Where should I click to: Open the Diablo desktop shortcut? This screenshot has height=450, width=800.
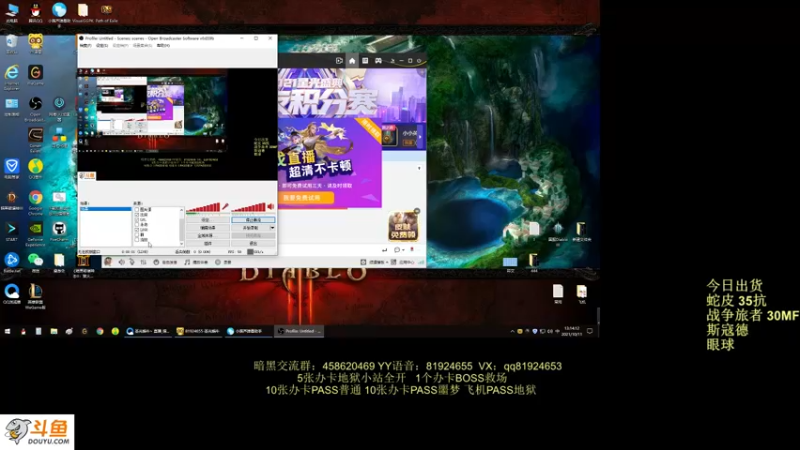[x=11, y=200]
